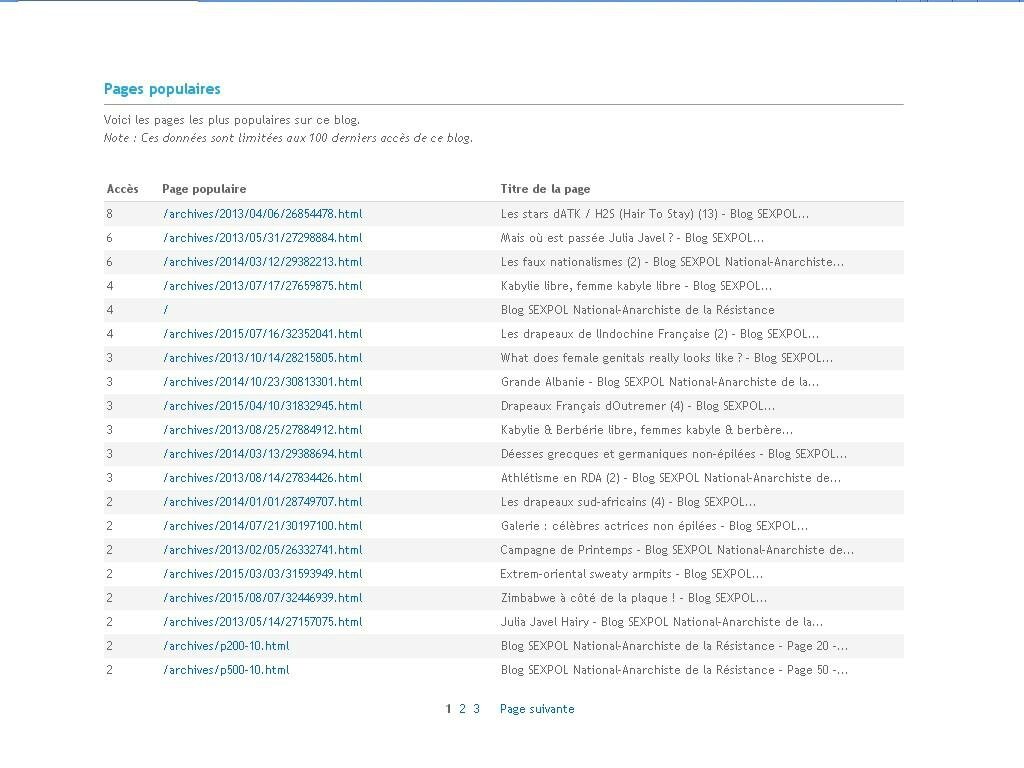
Task: Click "Voici les pages les plus populaires" text
Action: coord(232,120)
